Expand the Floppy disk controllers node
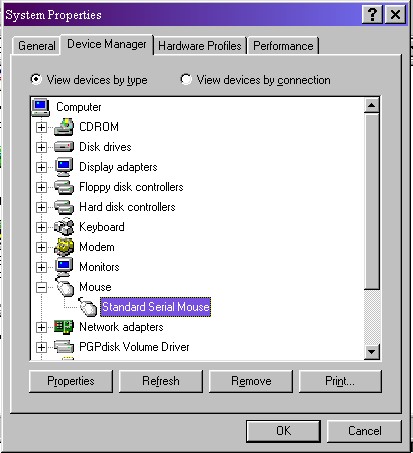 point(41,187)
